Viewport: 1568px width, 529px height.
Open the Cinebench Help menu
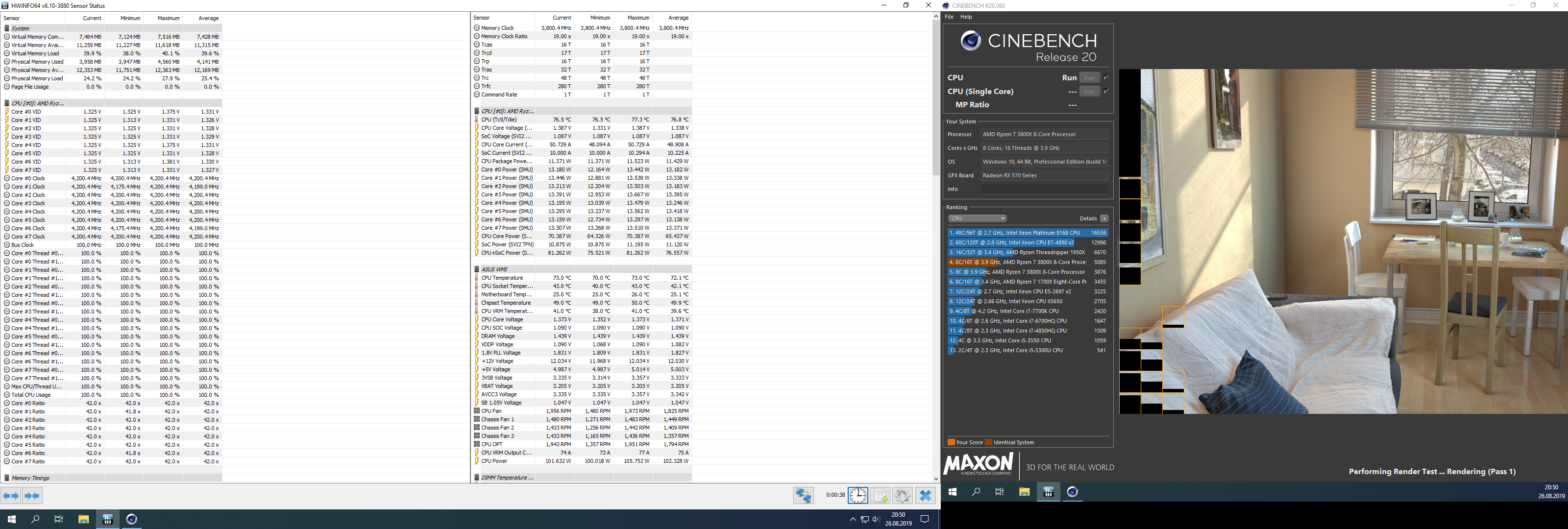coord(966,17)
